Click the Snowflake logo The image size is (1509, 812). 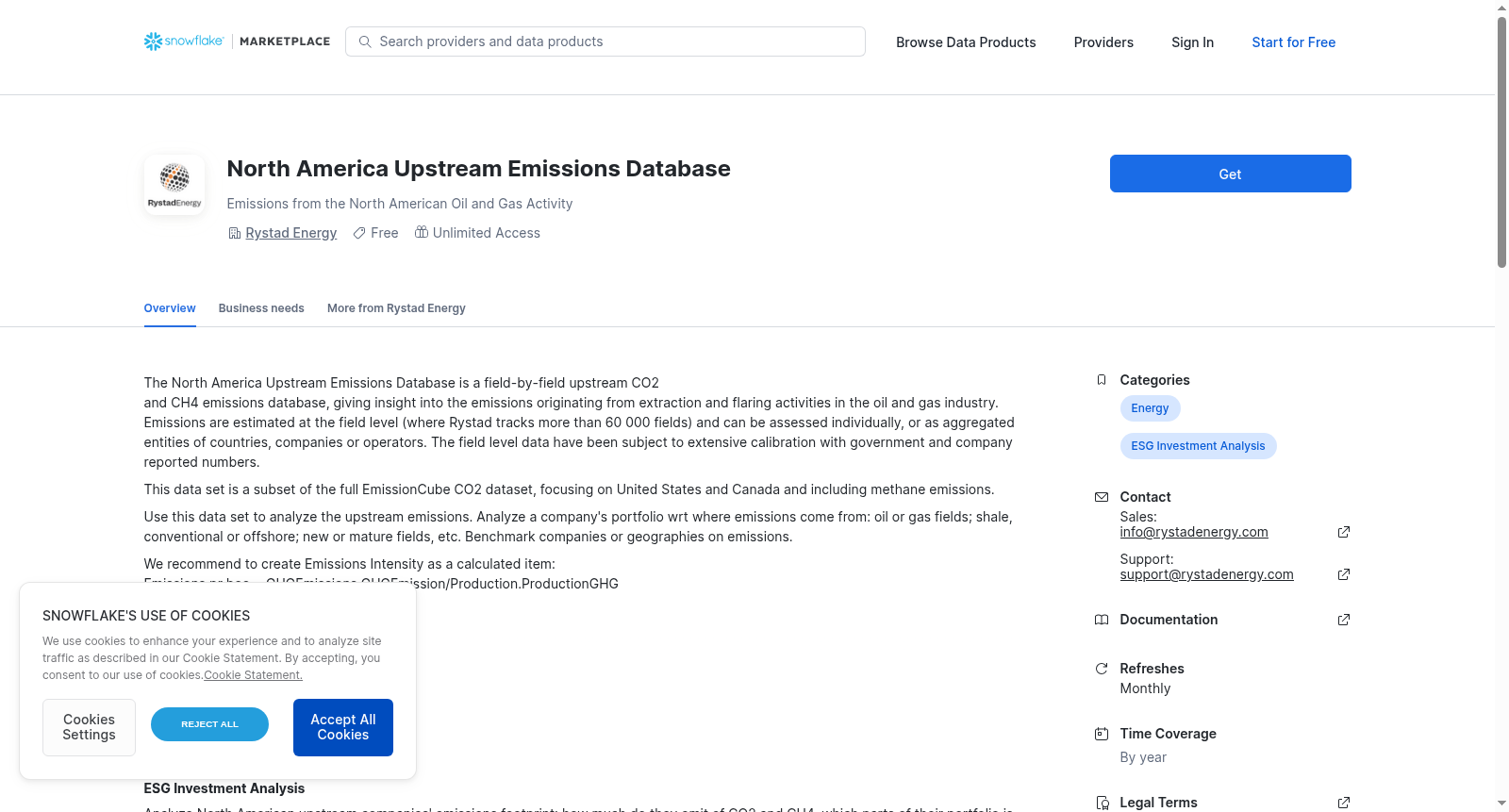tap(184, 41)
